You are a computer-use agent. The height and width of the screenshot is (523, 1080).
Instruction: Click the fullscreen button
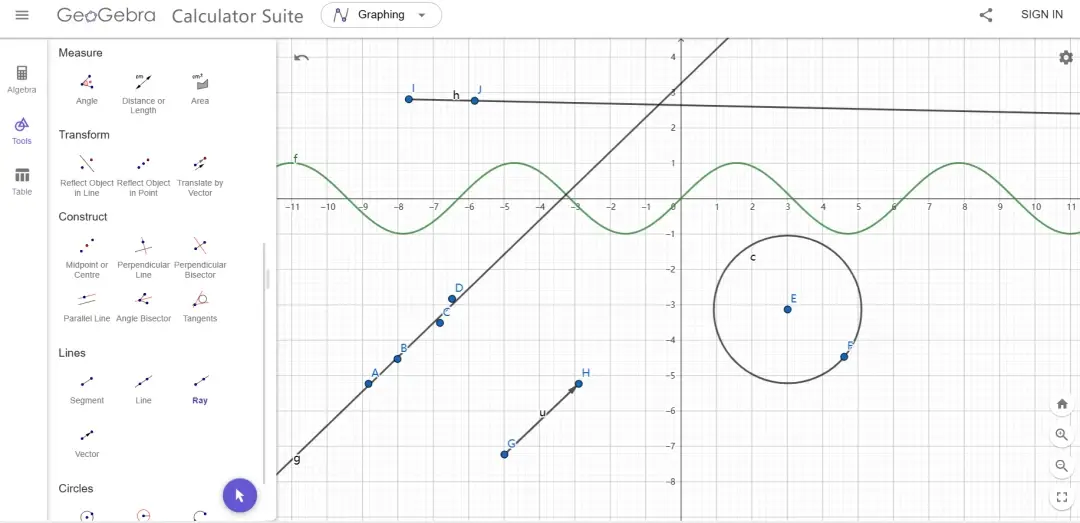click(x=1062, y=497)
